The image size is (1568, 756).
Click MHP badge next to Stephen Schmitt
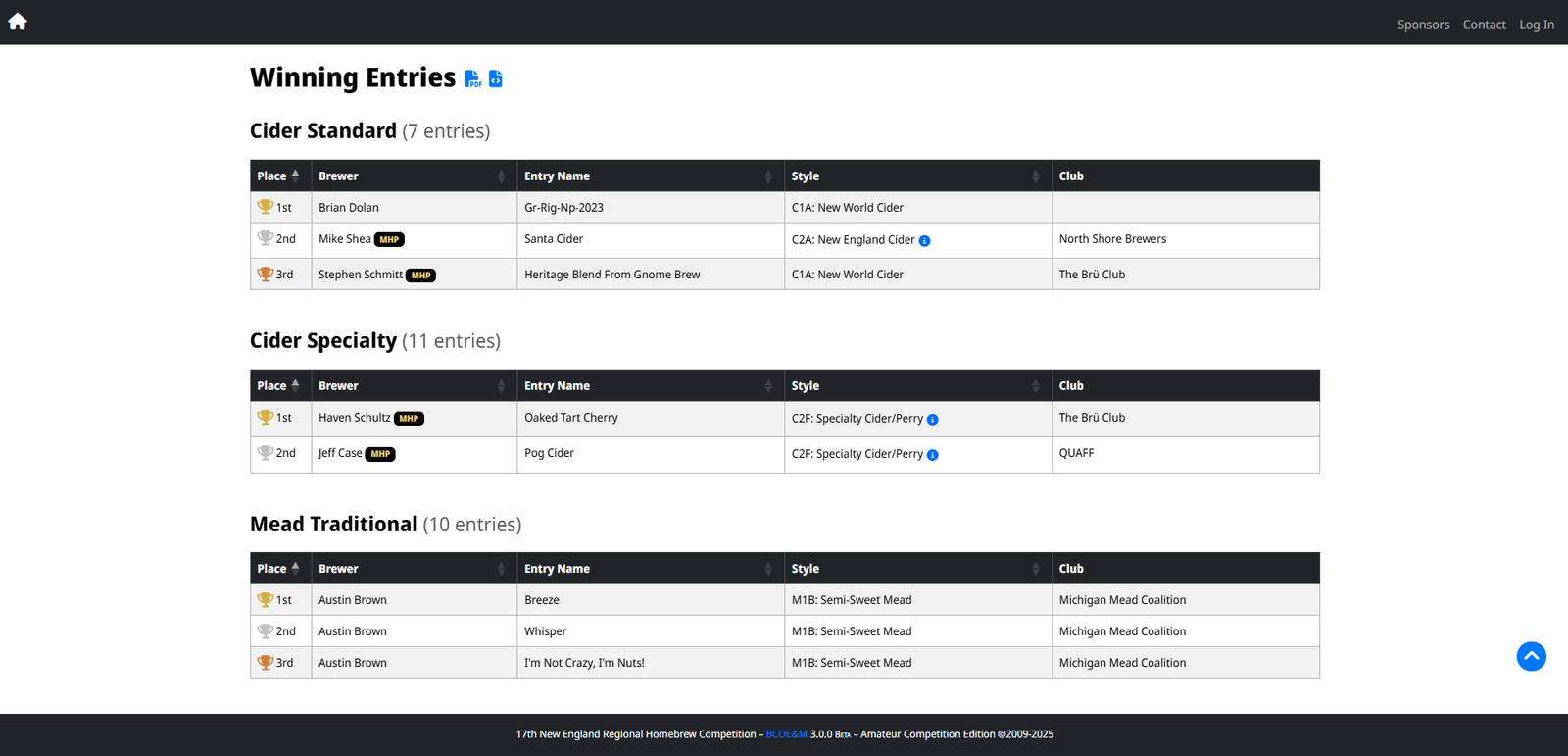pyautogui.click(x=420, y=276)
